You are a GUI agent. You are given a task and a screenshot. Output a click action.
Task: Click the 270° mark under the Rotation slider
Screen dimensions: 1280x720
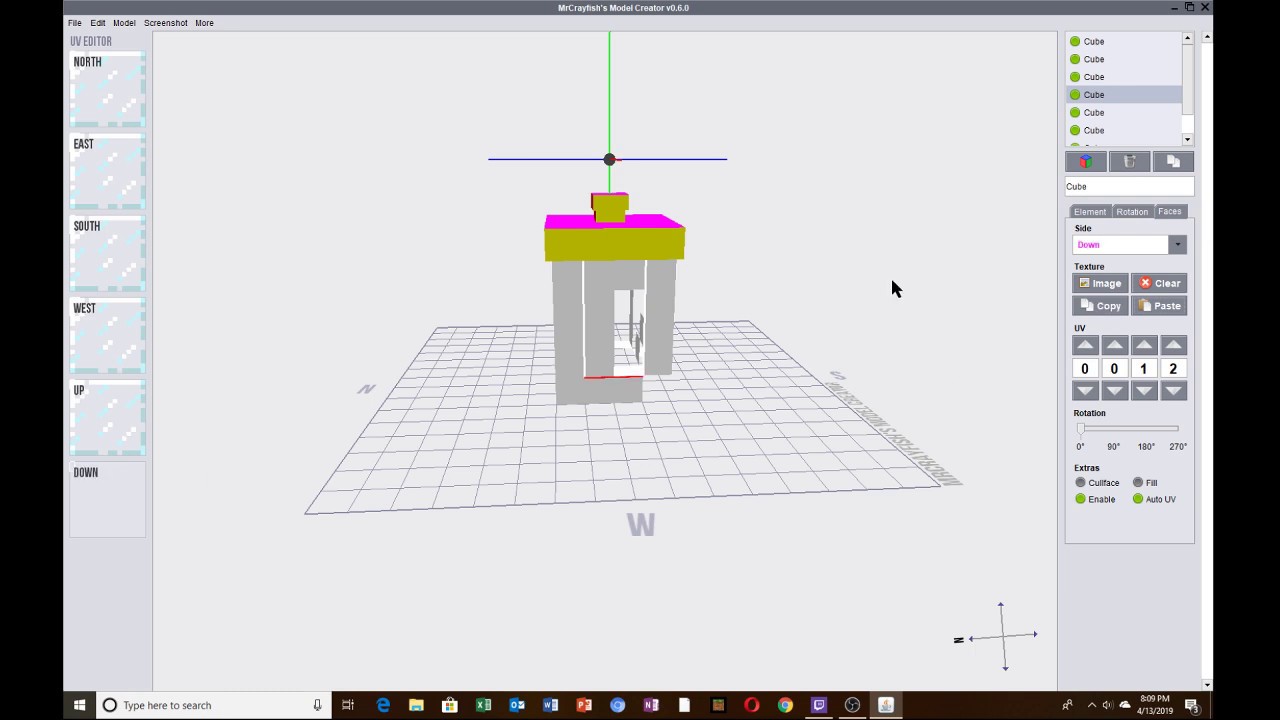[x=1178, y=447]
